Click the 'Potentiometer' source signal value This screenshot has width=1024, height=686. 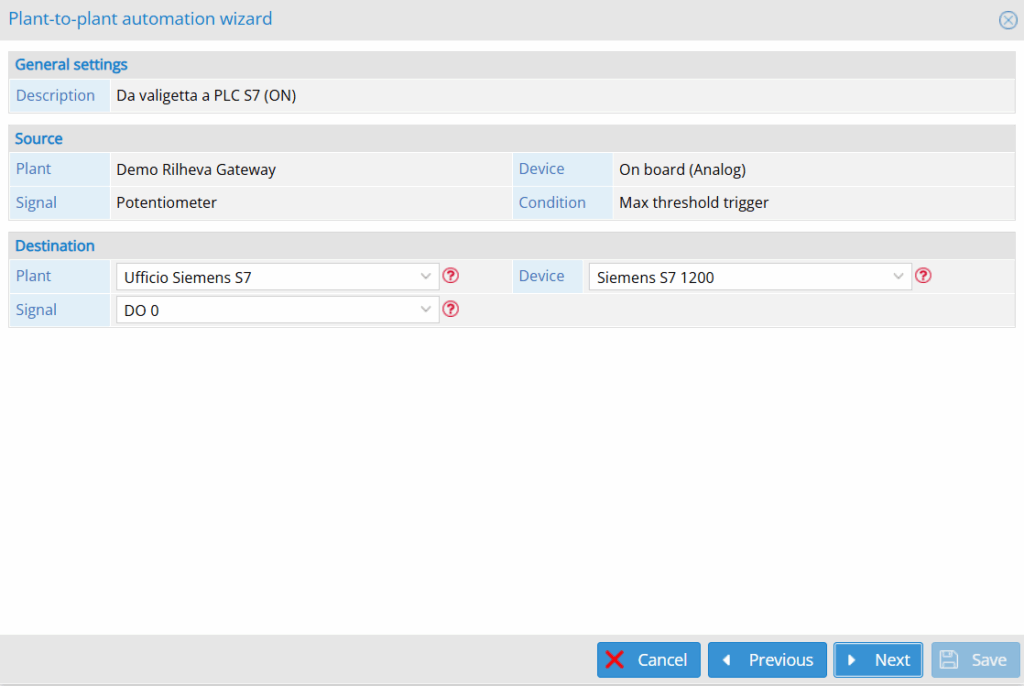tap(166, 203)
